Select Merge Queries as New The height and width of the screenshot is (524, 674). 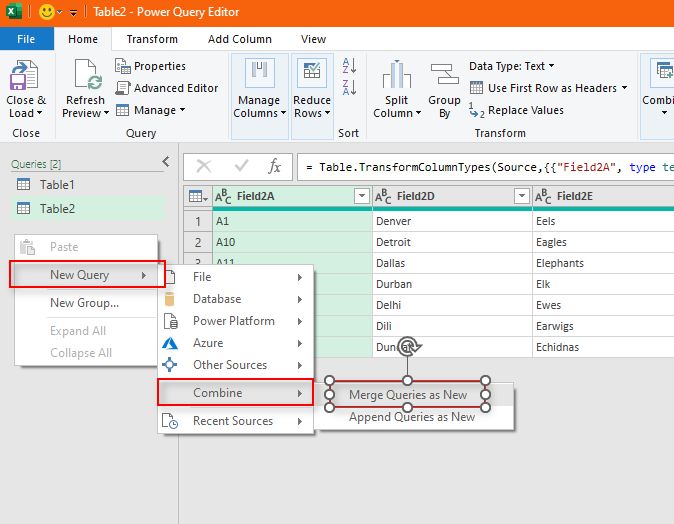coord(408,395)
